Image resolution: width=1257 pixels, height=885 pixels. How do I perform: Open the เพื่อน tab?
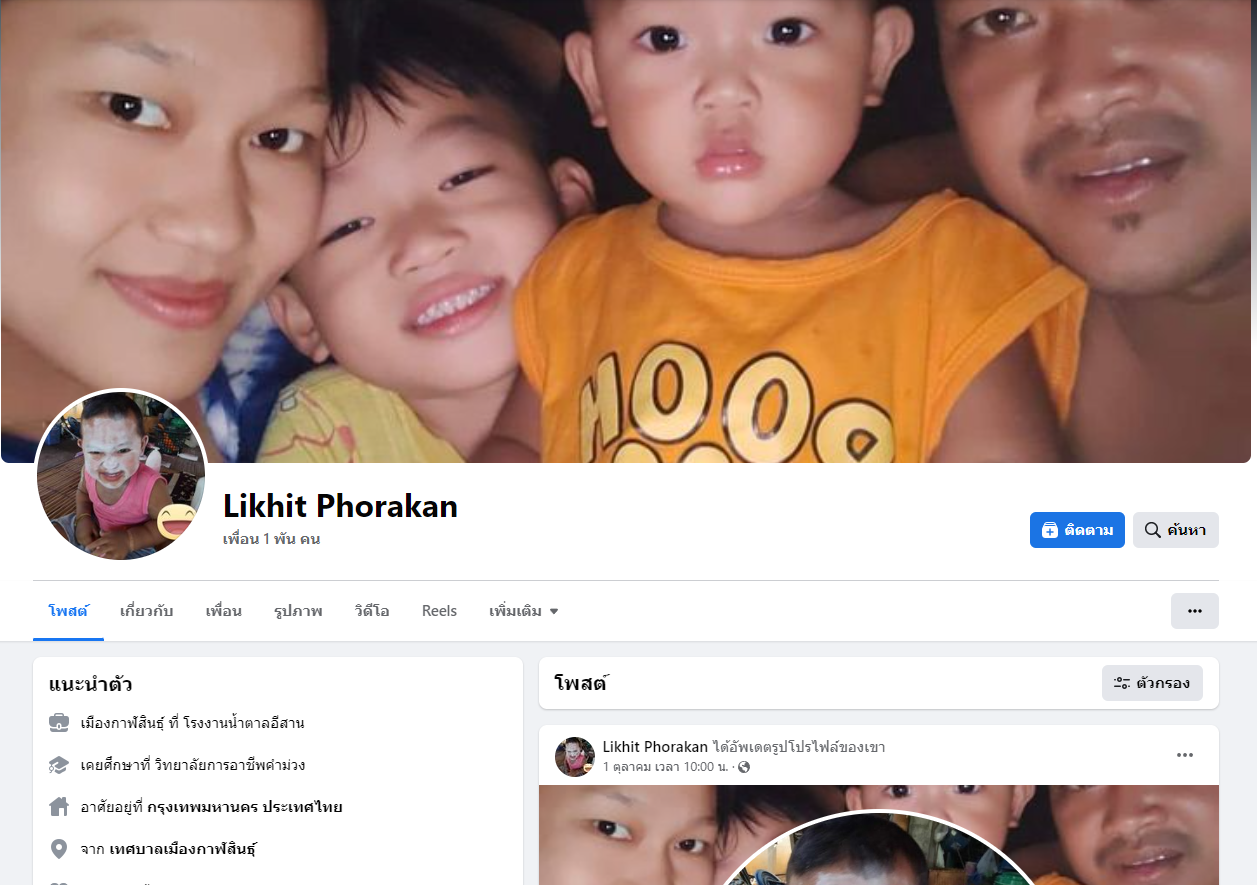[x=223, y=611]
